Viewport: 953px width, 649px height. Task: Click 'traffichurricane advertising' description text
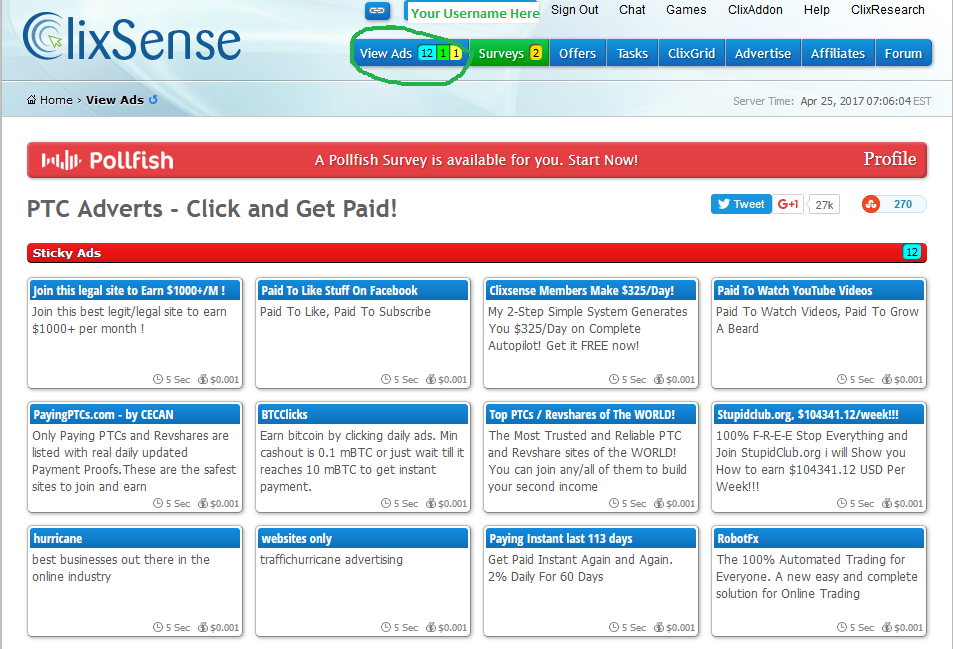tap(331, 560)
